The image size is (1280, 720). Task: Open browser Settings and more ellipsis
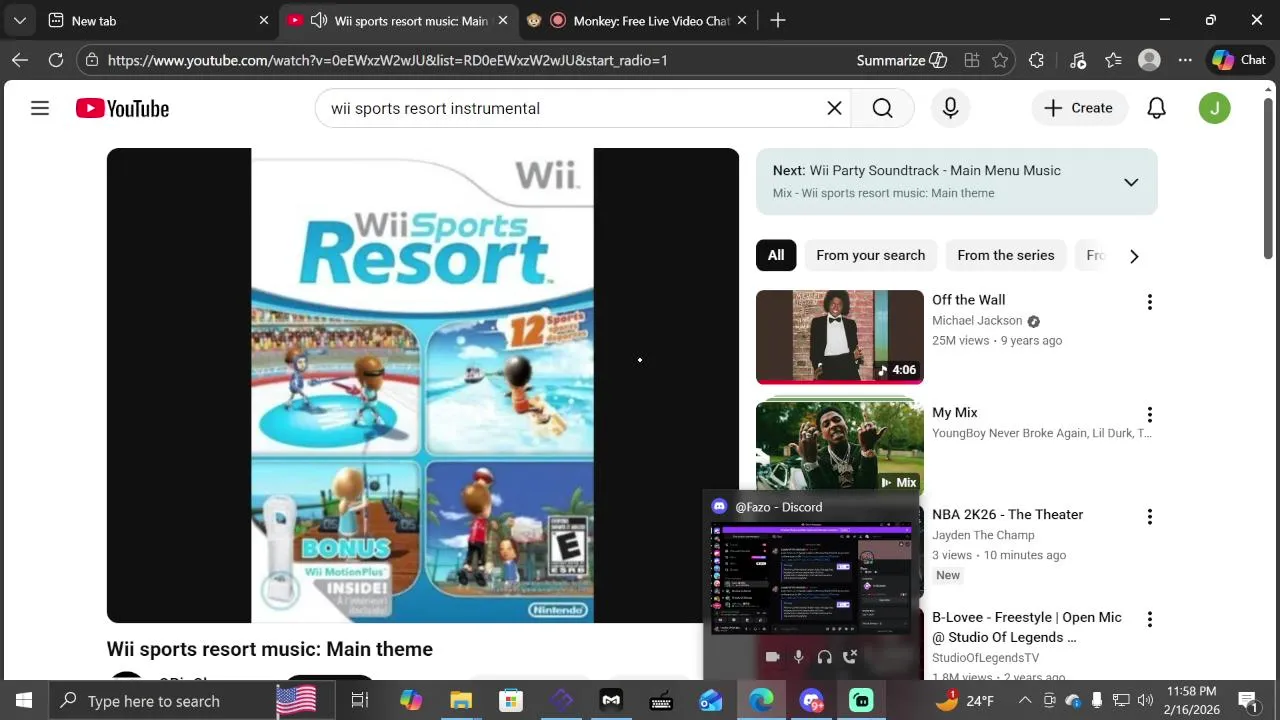[x=1185, y=60]
